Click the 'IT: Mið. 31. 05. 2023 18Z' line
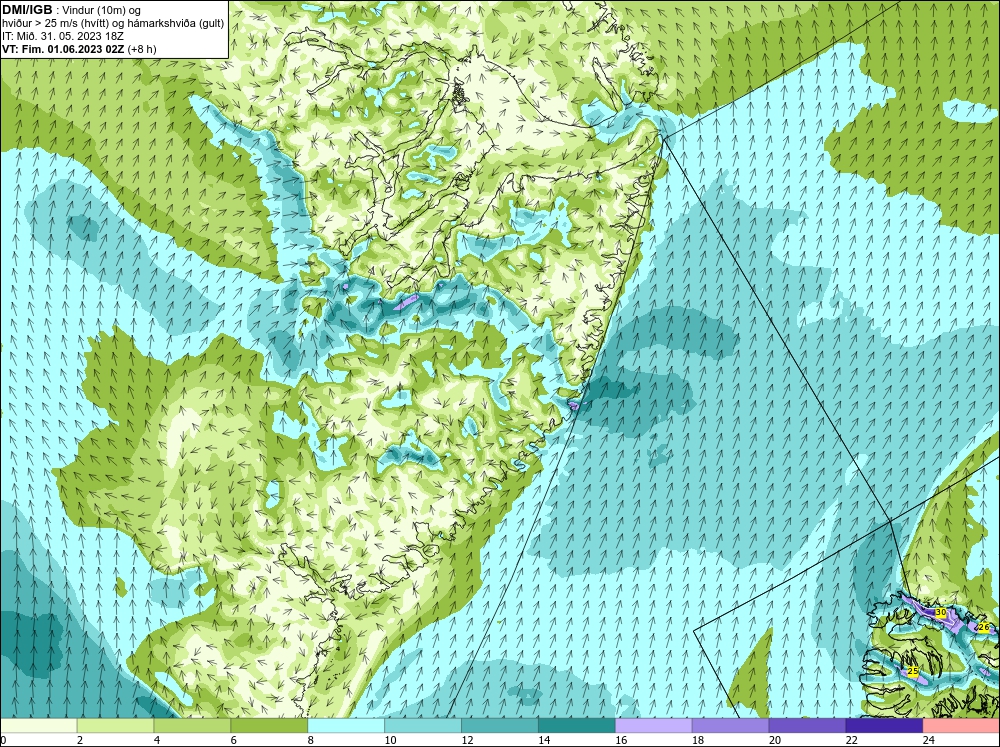Screen dimensions: 1000x747 (62, 36)
